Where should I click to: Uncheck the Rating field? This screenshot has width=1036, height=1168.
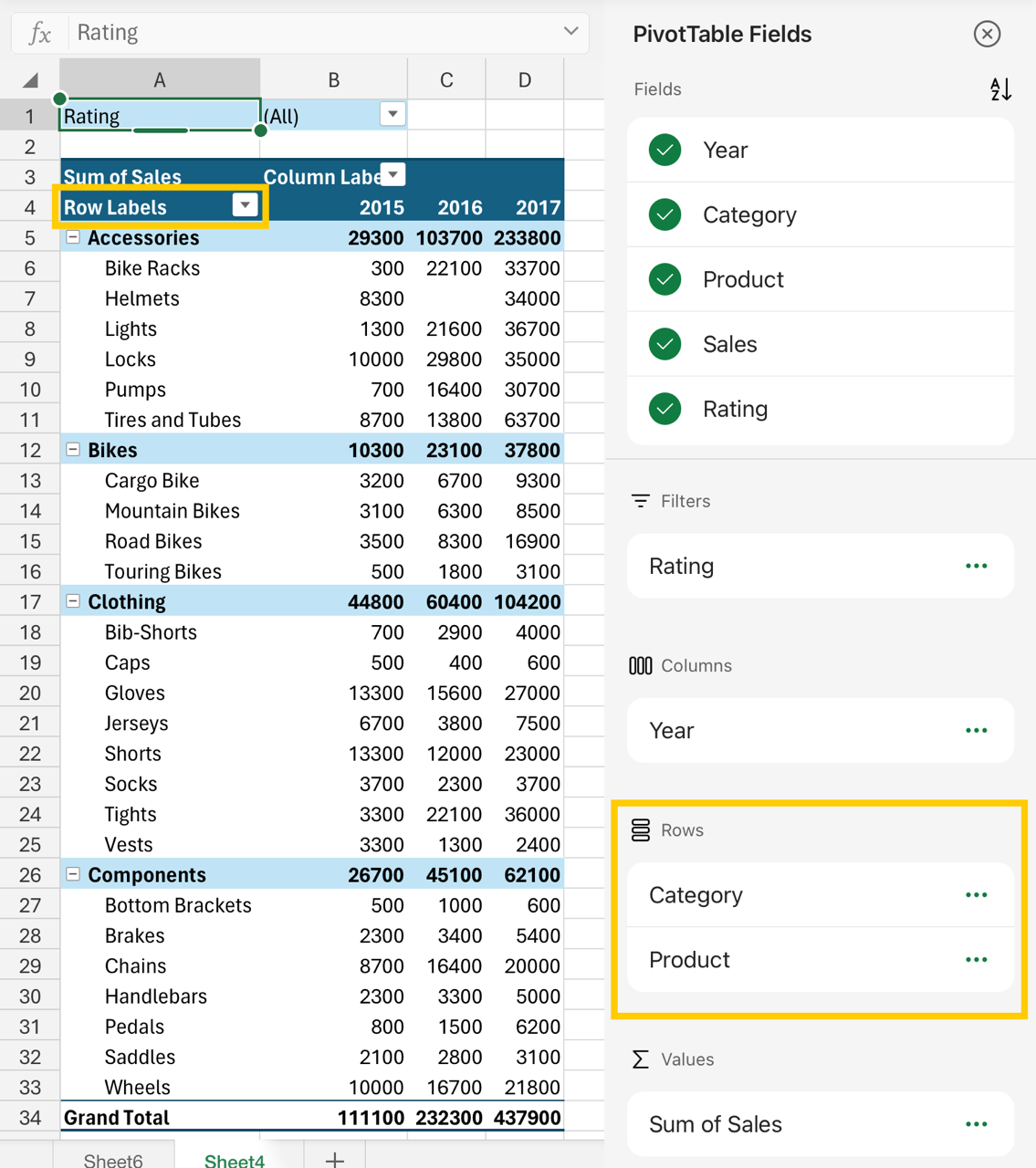[664, 409]
